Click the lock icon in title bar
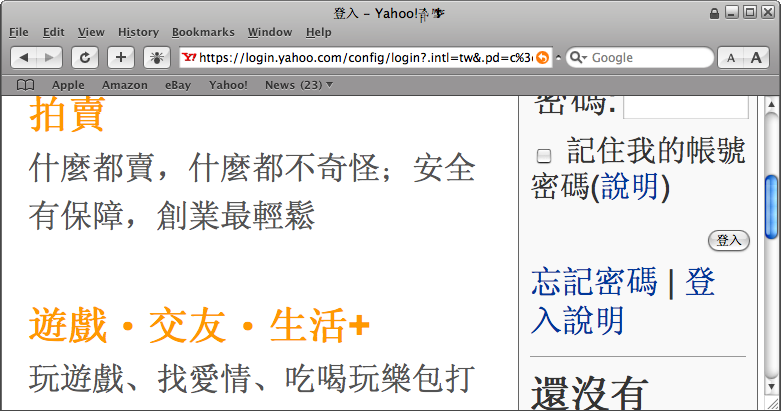This screenshot has width=781, height=411. [714, 13]
